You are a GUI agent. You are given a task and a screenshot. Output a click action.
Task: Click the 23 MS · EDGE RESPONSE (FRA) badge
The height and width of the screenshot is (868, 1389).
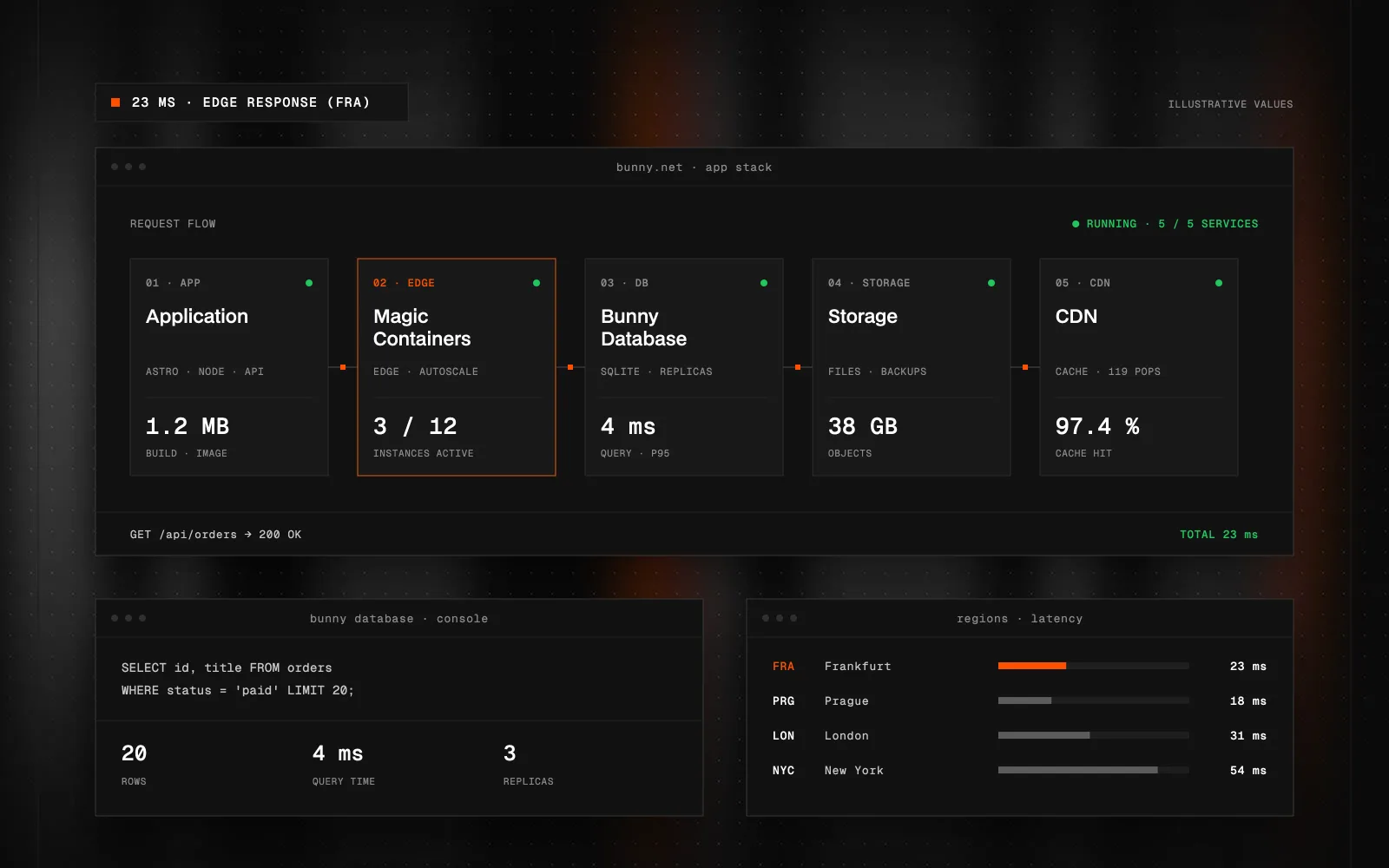pyautogui.click(x=252, y=102)
